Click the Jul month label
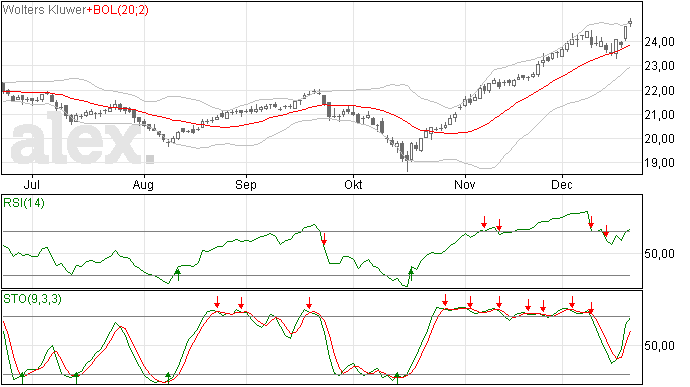Image resolution: width=690 pixels, height=387 pixels. (x=33, y=184)
